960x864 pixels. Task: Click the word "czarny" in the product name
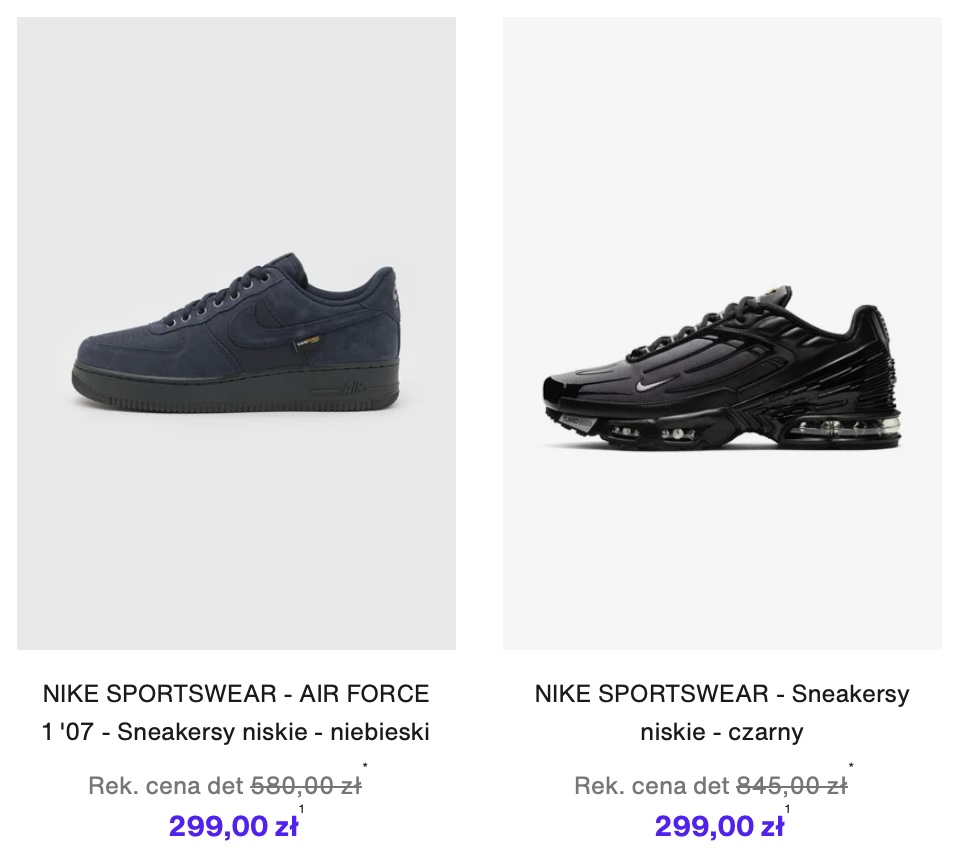(769, 732)
